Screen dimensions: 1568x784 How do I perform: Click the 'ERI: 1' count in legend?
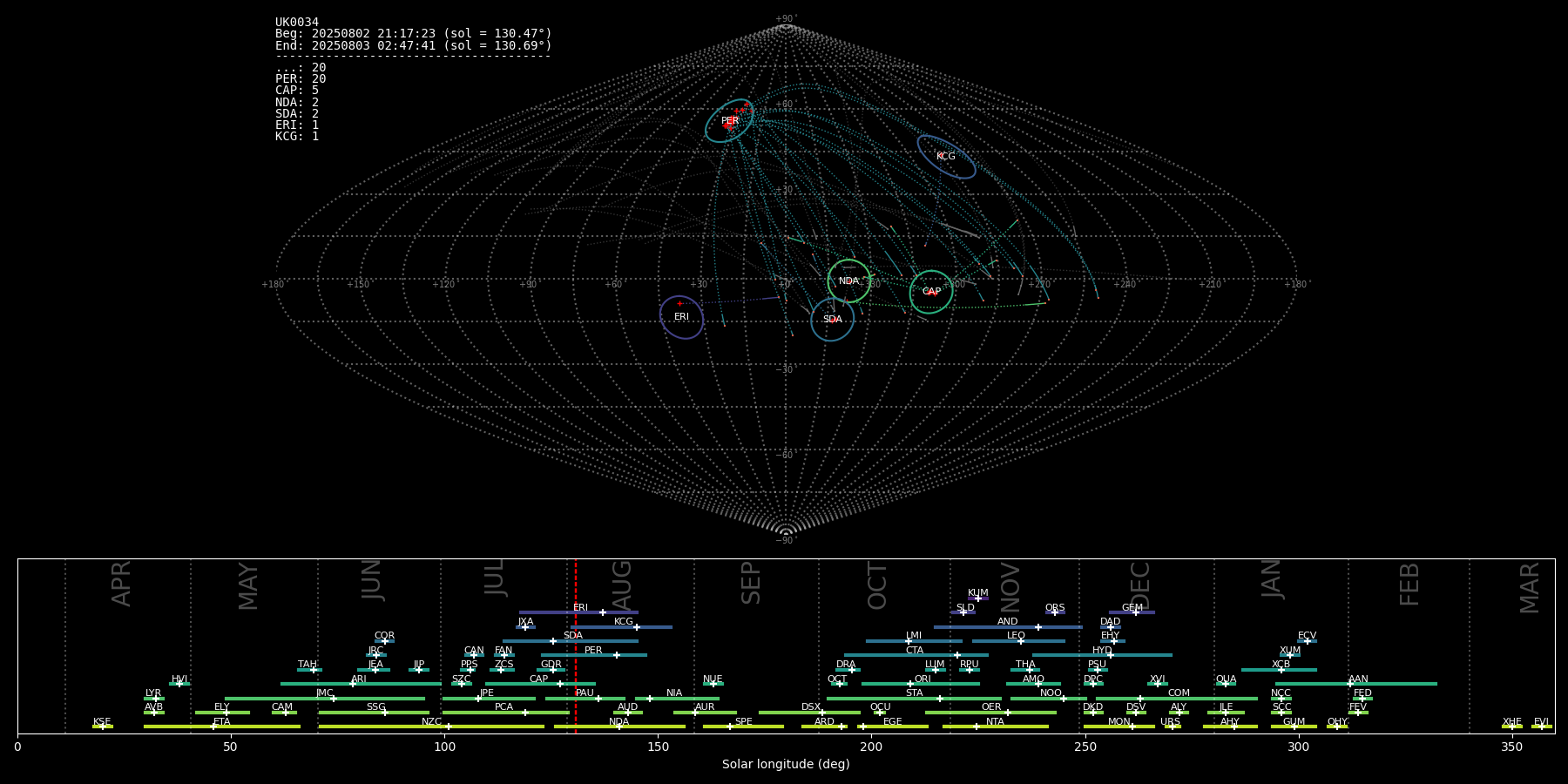(297, 125)
